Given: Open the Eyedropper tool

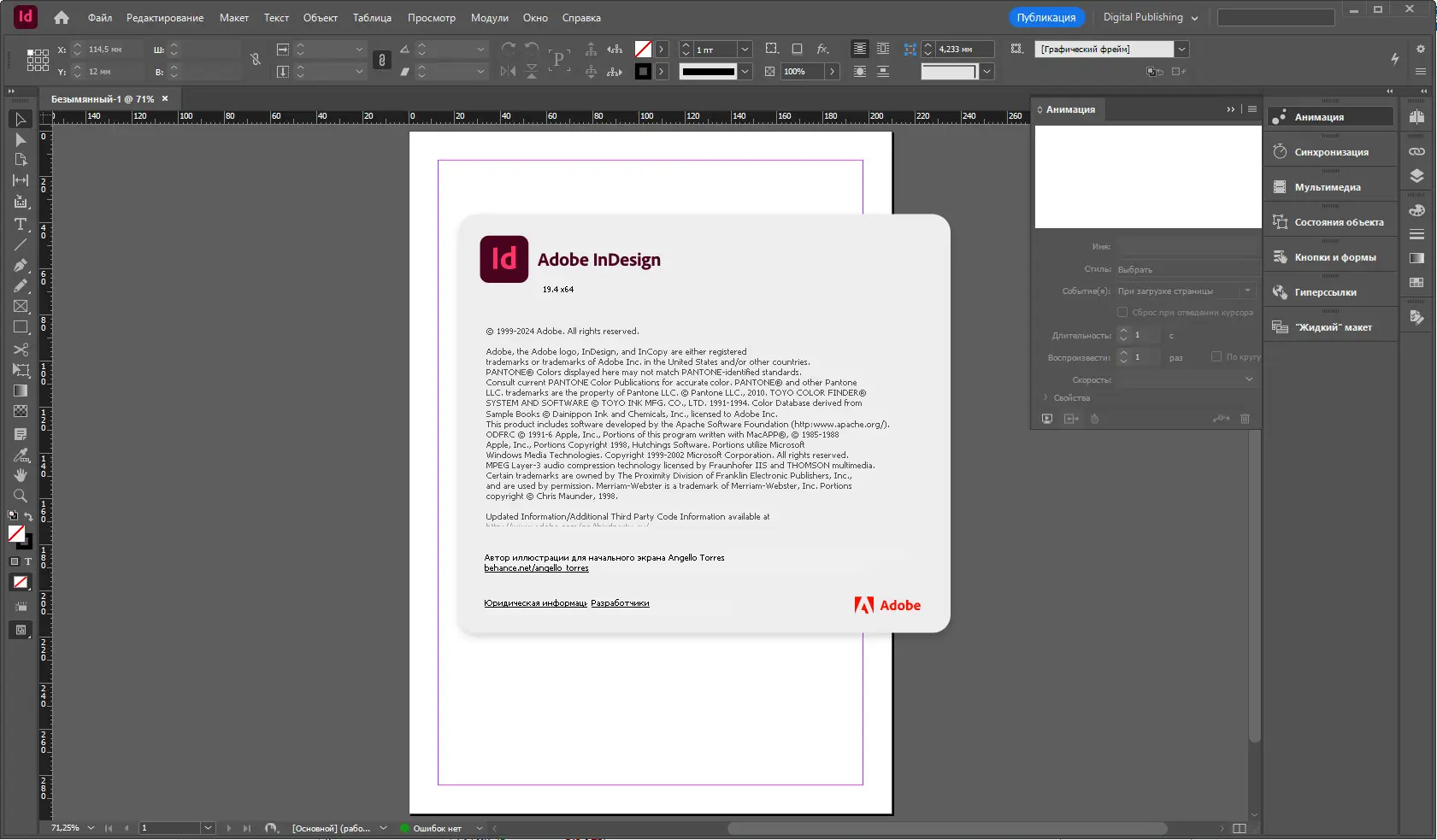Looking at the screenshot, I should point(20,454).
